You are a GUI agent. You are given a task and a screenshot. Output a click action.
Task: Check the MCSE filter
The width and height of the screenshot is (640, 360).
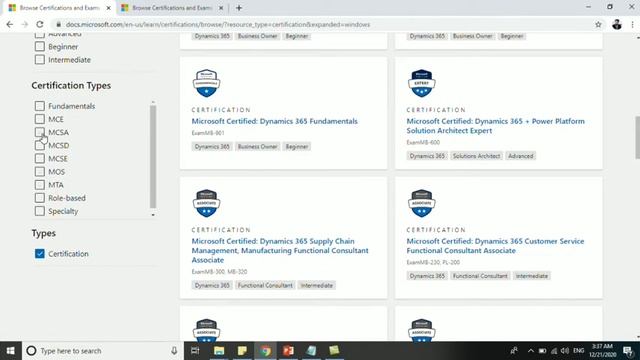point(40,158)
